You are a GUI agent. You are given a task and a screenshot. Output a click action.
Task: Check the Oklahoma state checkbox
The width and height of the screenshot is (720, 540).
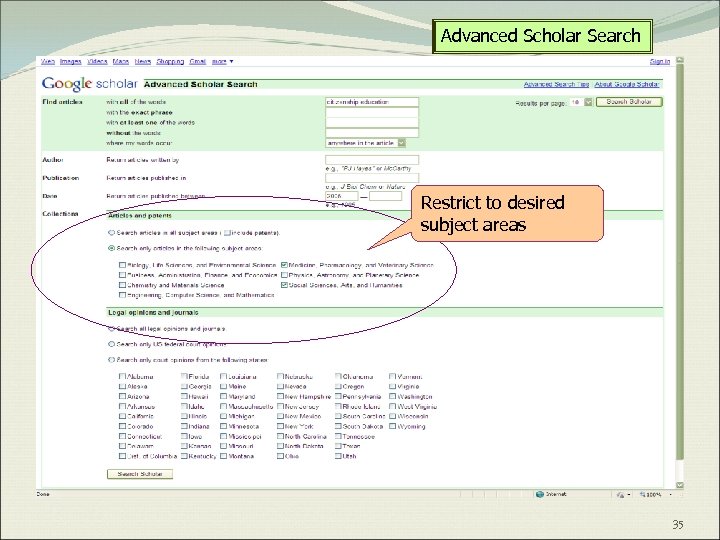click(x=338, y=377)
